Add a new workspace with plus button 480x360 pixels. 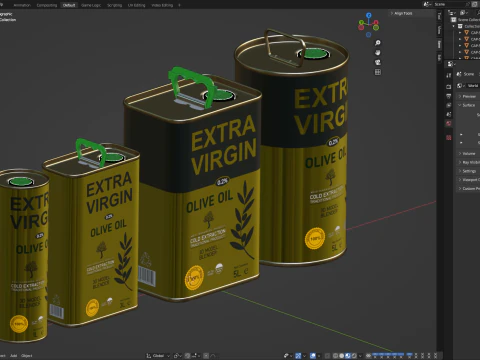[x=179, y=5]
